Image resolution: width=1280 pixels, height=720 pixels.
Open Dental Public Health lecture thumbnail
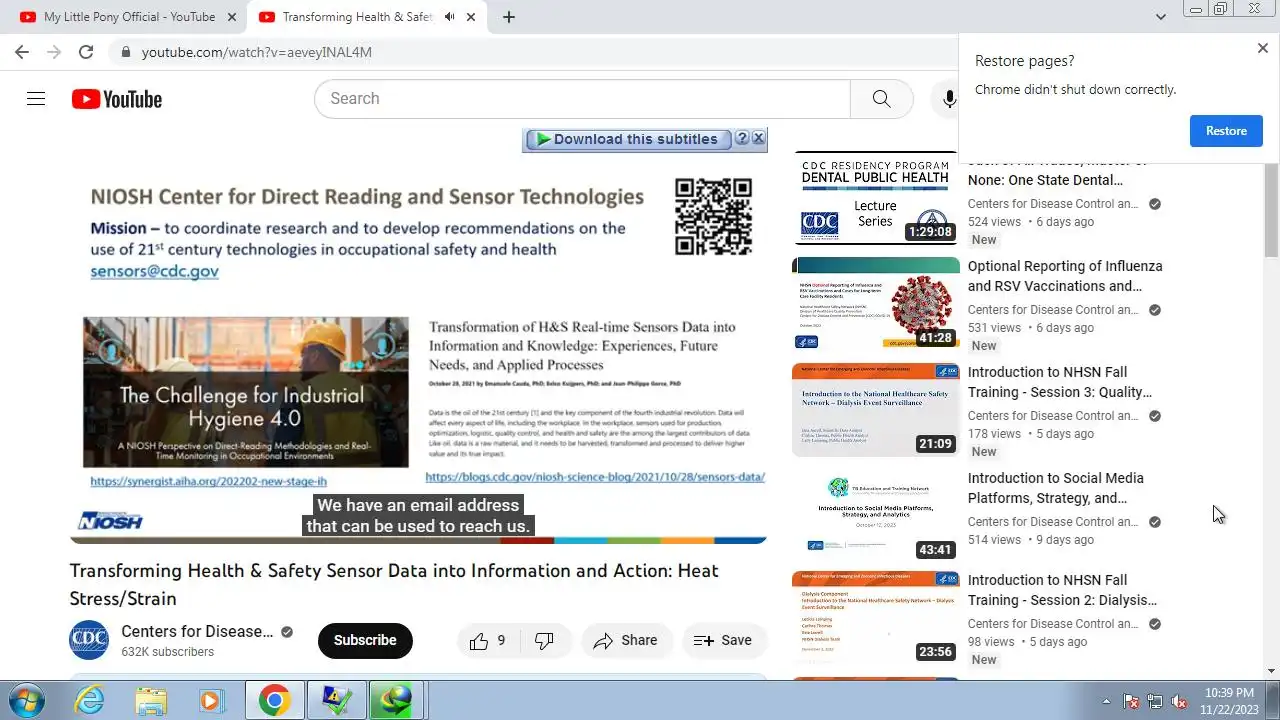[x=876, y=199]
